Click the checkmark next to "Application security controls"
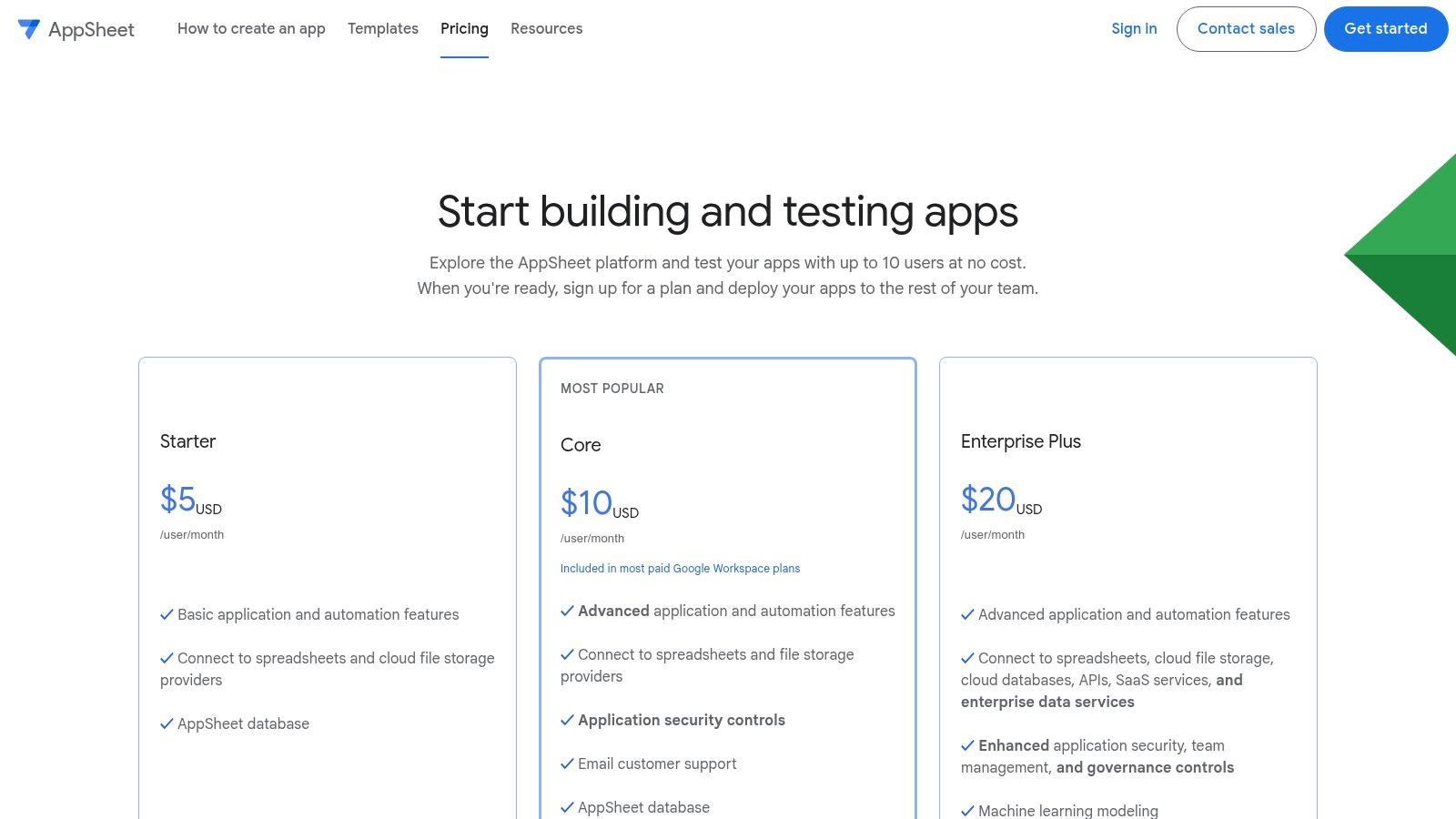Image resolution: width=1456 pixels, height=819 pixels. [x=566, y=720]
